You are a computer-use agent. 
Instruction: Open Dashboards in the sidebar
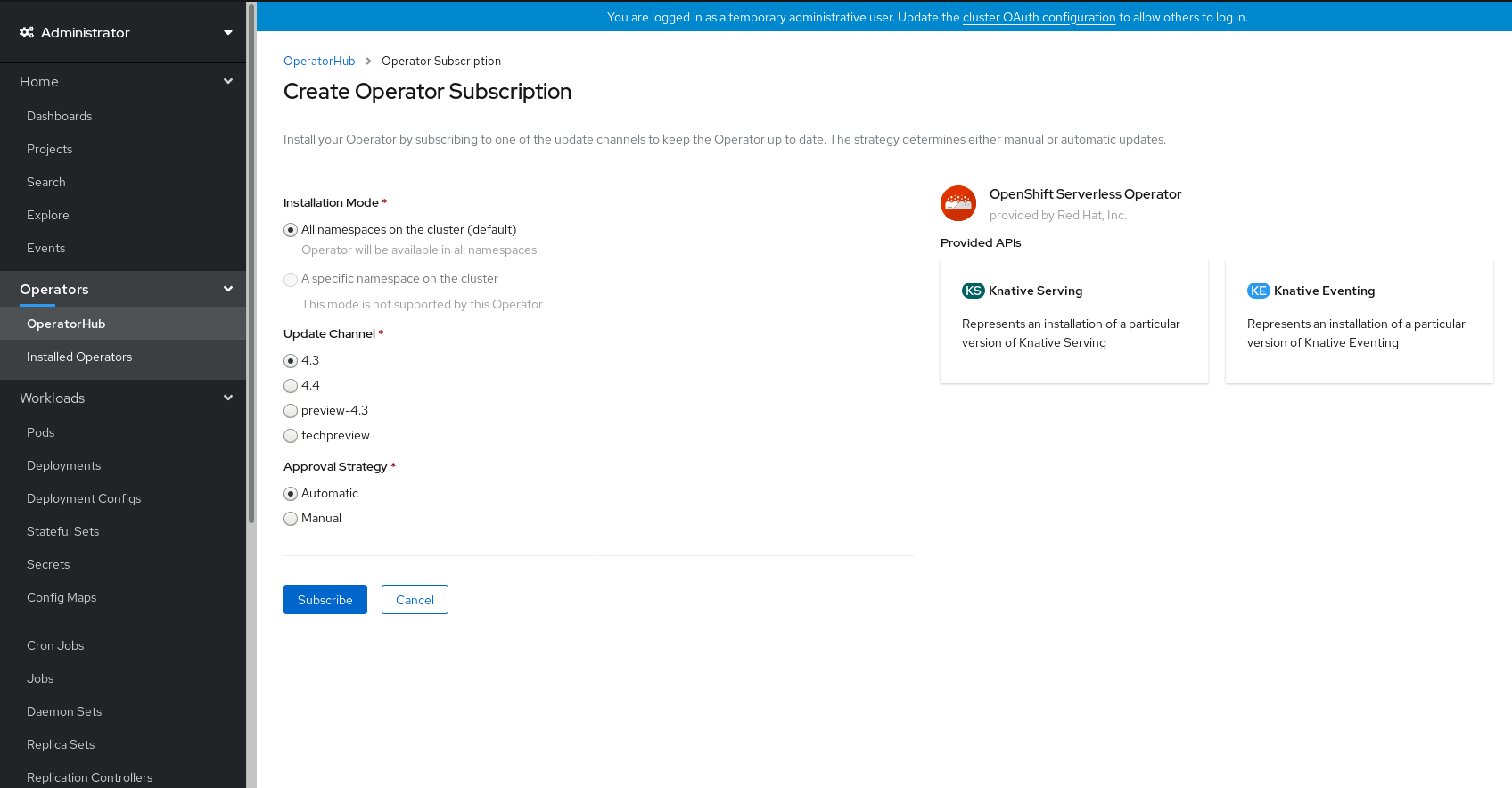point(59,116)
